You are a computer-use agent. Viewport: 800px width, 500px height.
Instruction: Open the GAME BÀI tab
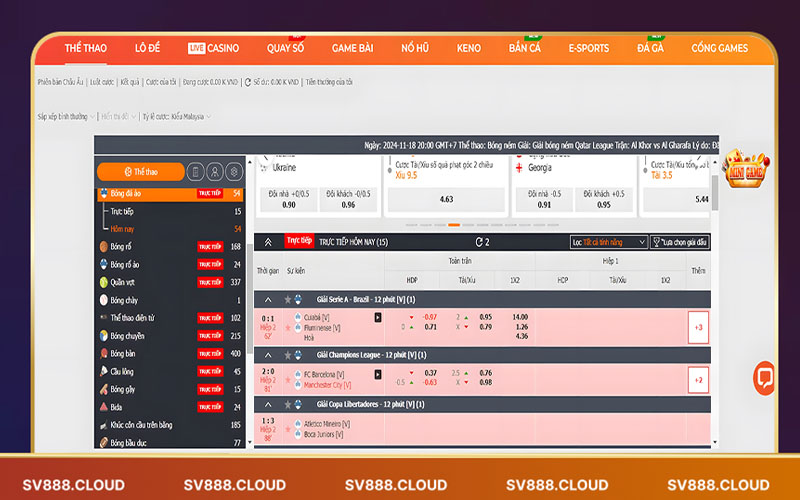pyautogui.click(x=353, y=48)
